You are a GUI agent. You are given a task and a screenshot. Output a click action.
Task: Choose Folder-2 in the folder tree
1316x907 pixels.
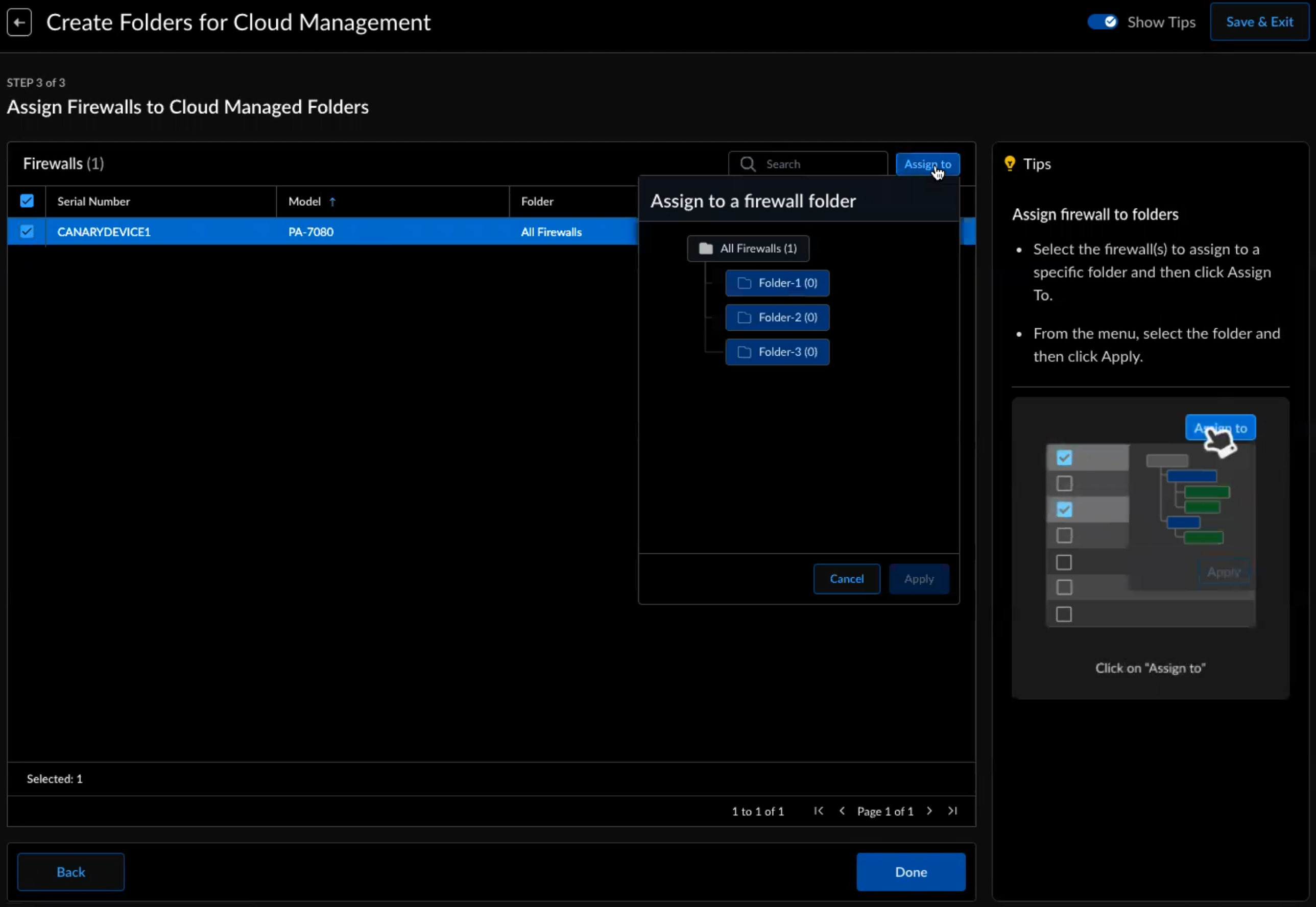[777, 317]
